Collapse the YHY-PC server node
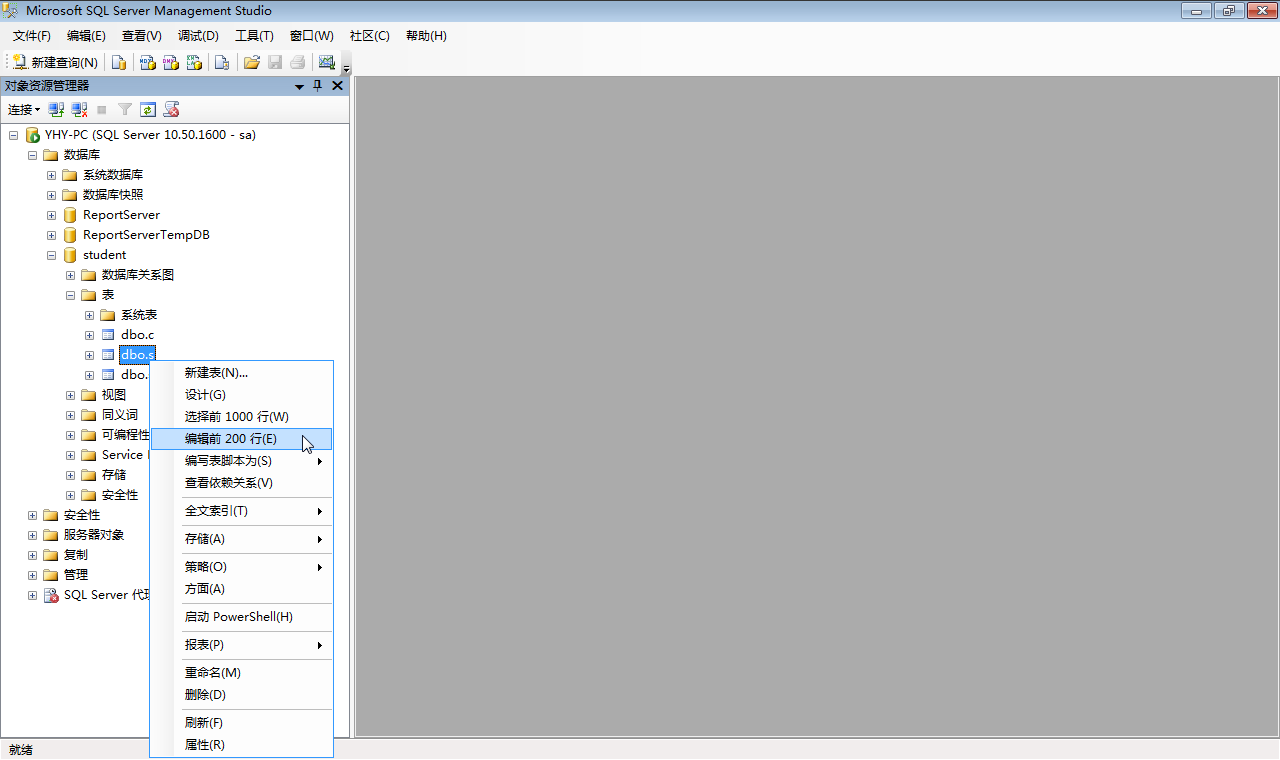 tap(13, 135)
